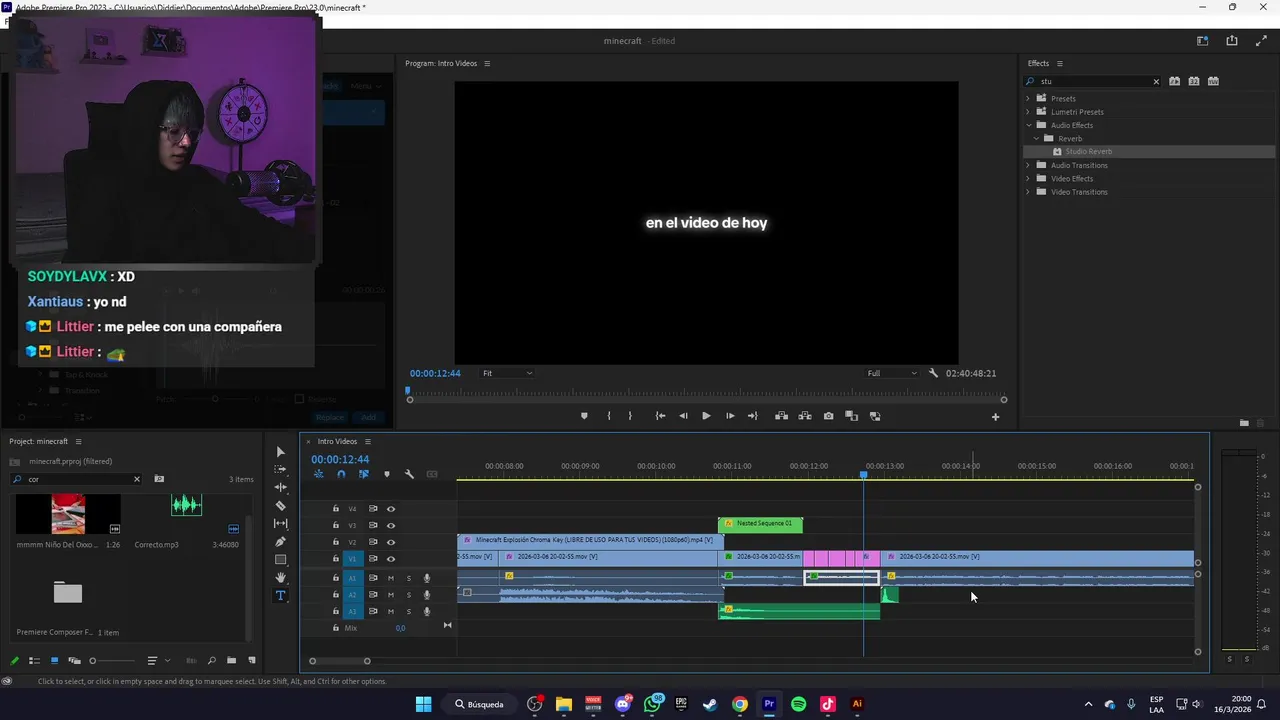
Task: Open Program: Intro Videos panel menu
Action: click(x=487, y=64)
